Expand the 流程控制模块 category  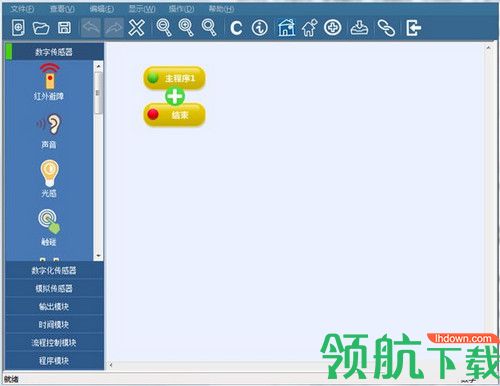tap(54, 342)
